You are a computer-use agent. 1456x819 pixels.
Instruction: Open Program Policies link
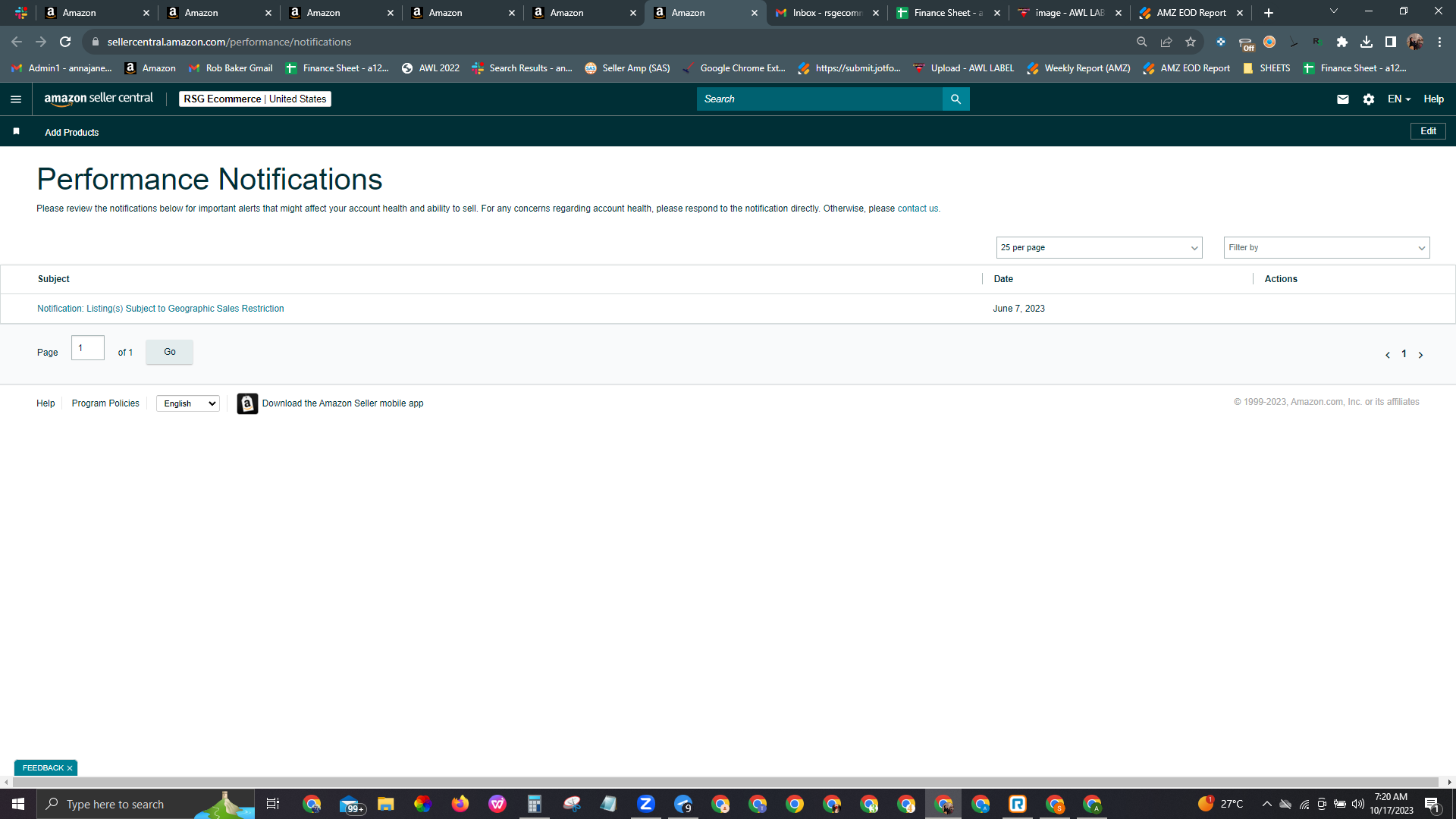pyautogui.click(x=105, y=403)
